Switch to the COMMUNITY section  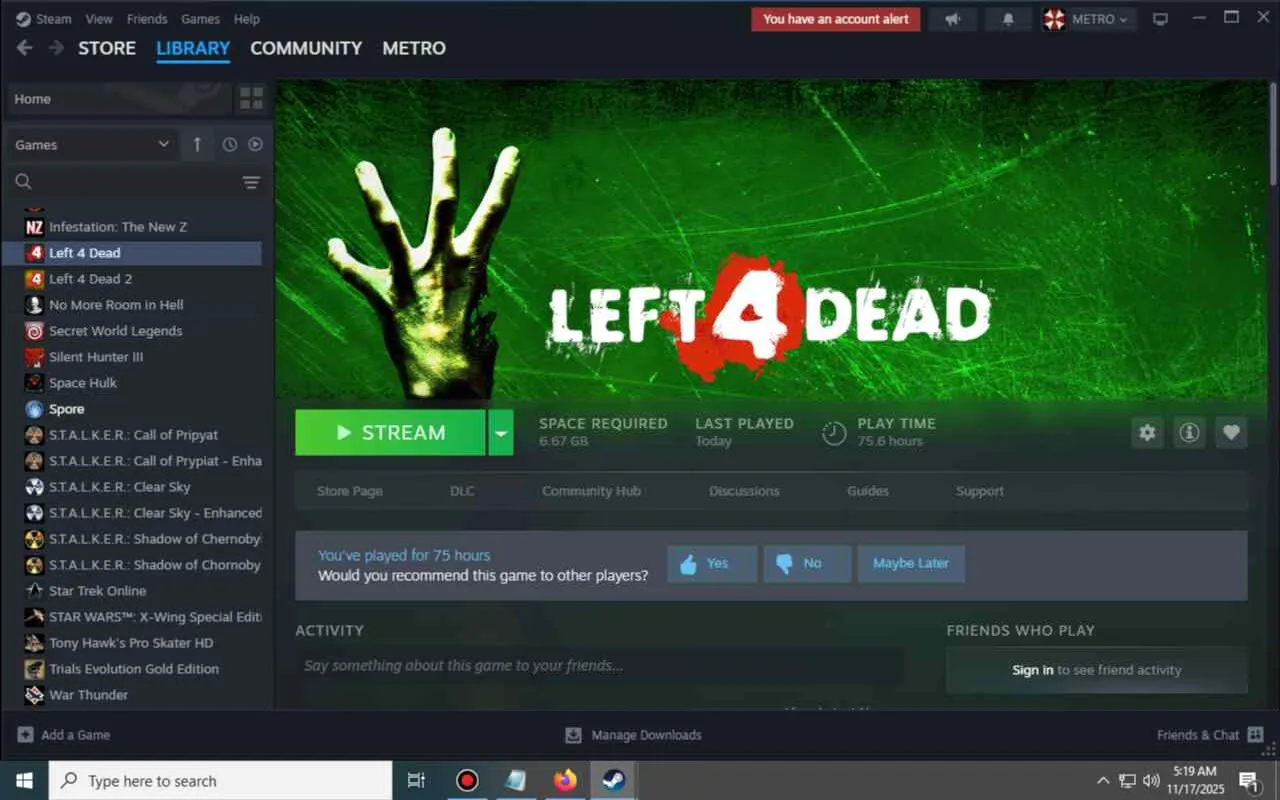click(x=306, y=48)
